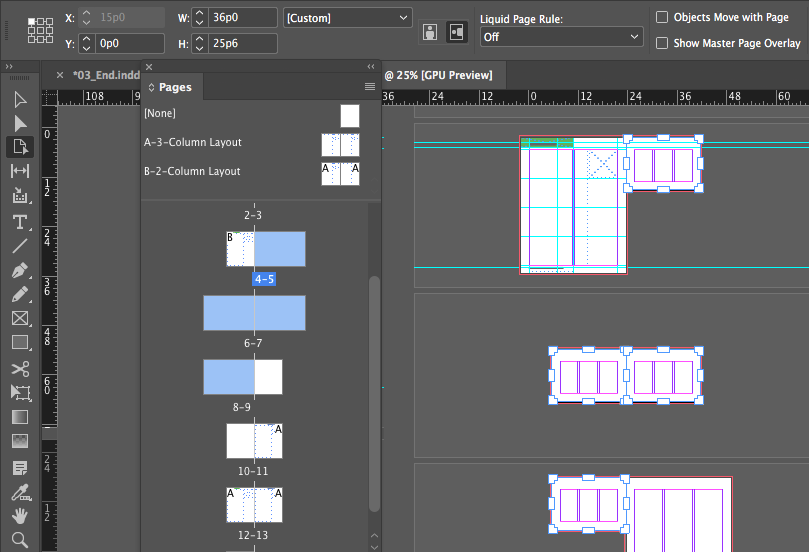Select the B-2-Column Layout master thumbnail
The width and height of the screenshot is (809, 552).
(340, 174)
